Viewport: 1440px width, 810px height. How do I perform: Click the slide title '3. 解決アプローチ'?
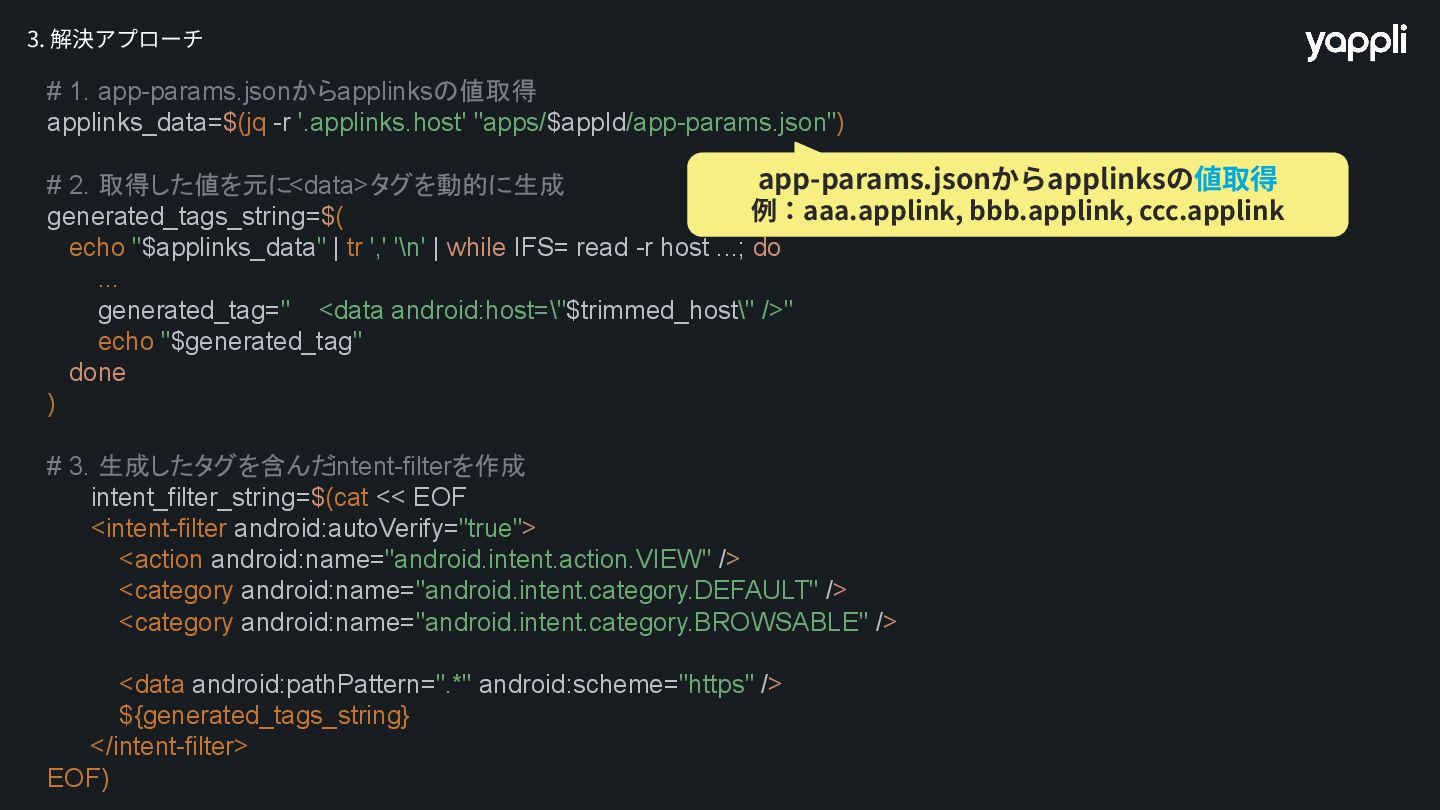(x=115, y=39)
